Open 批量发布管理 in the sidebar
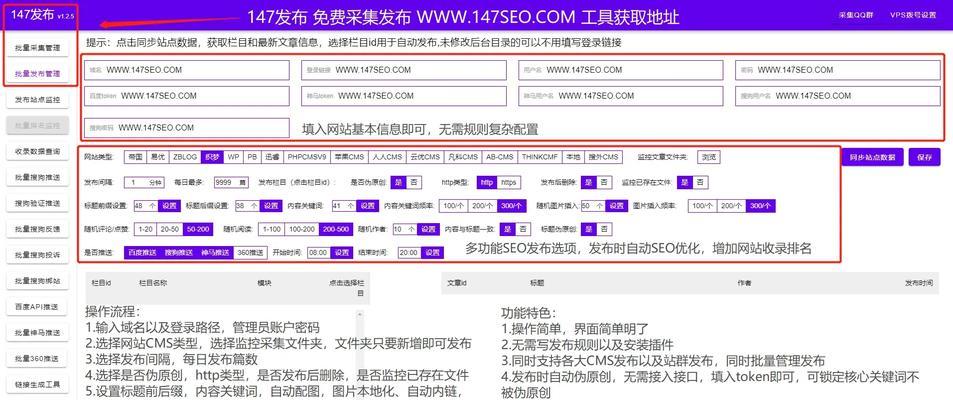The image size is (953, 400). tap(38, 73)
